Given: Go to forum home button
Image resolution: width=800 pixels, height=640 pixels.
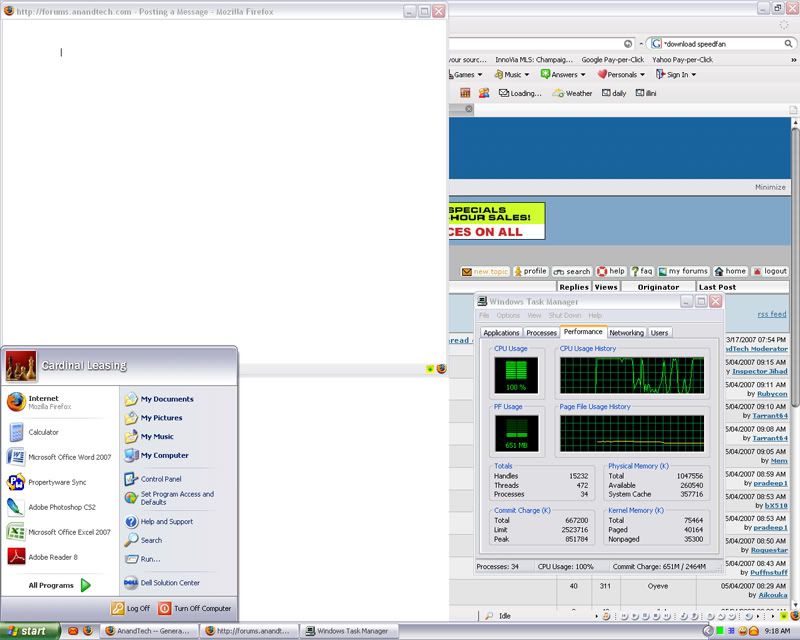Looking at the screenshot, I should pyautogui.click(x=730, y=272).
